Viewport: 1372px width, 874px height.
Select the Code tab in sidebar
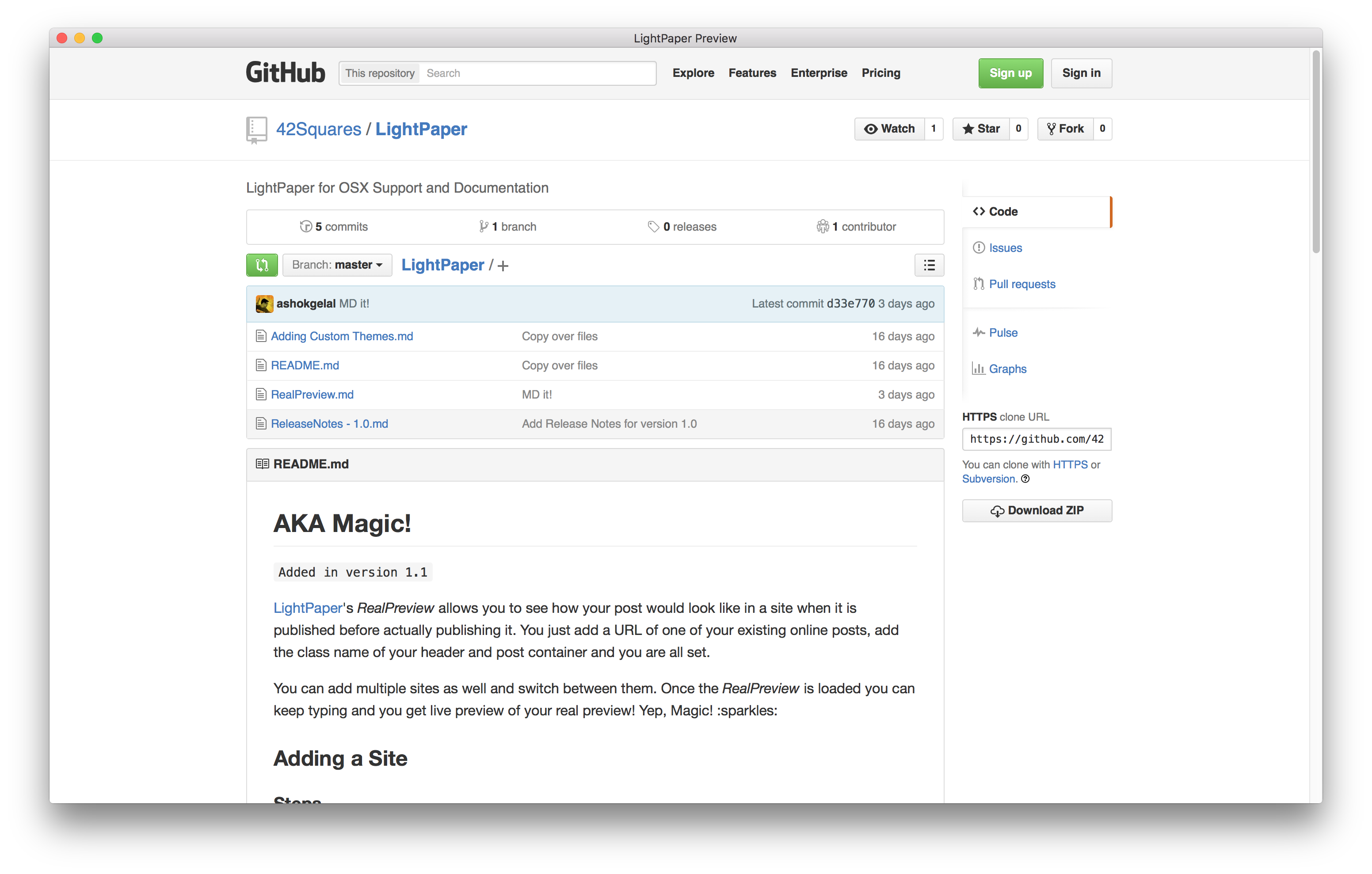coord(1037,211)
